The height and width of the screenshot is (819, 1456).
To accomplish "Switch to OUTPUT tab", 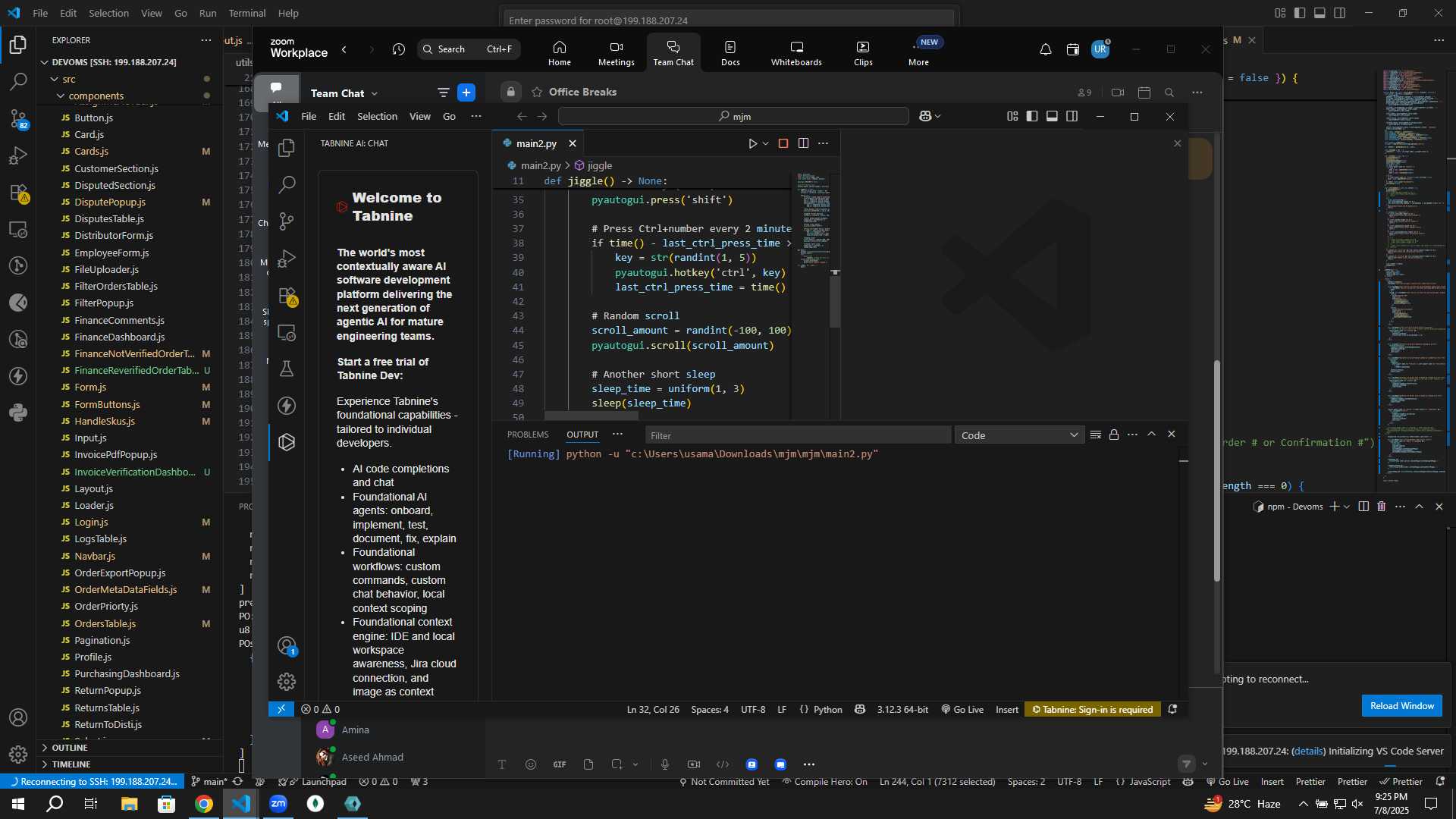I will 582,435.
